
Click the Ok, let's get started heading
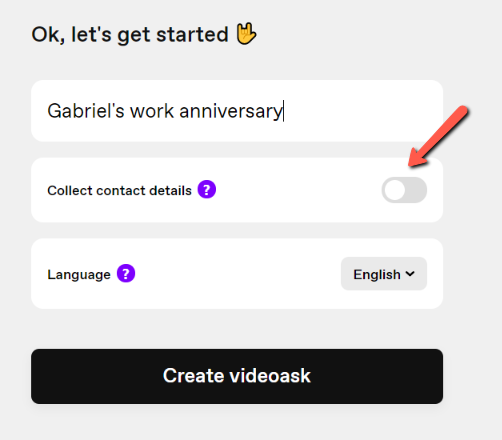coord(144,34)
